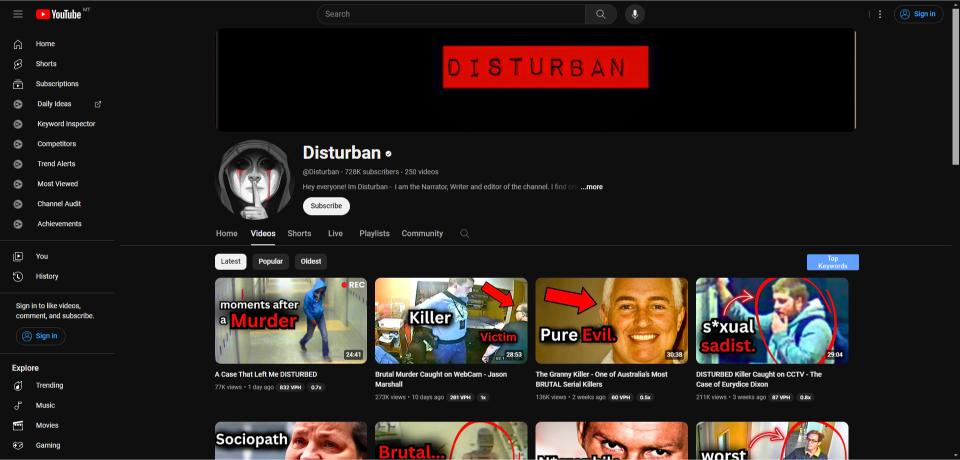Screen dimensions: 960x460
Task: Open the hamburger guide menu
Action: tap(18, 14)
